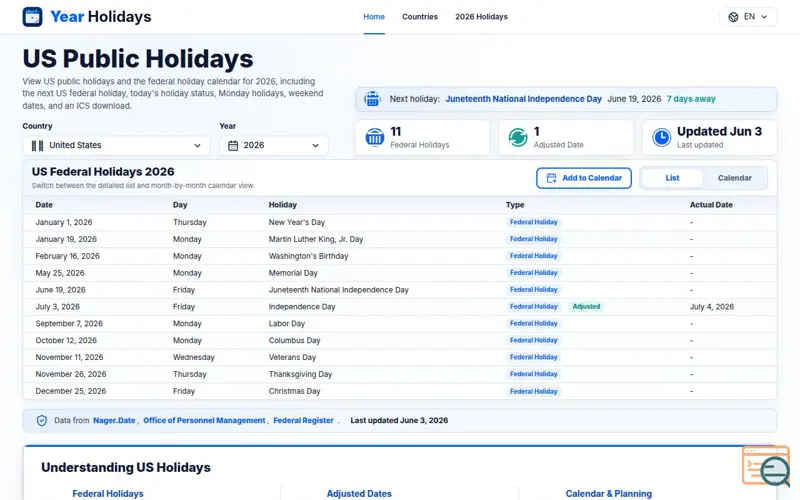Click the Martin Luther King, Jr. Day row
Viewport: 800px width, 500px height.
400,239
